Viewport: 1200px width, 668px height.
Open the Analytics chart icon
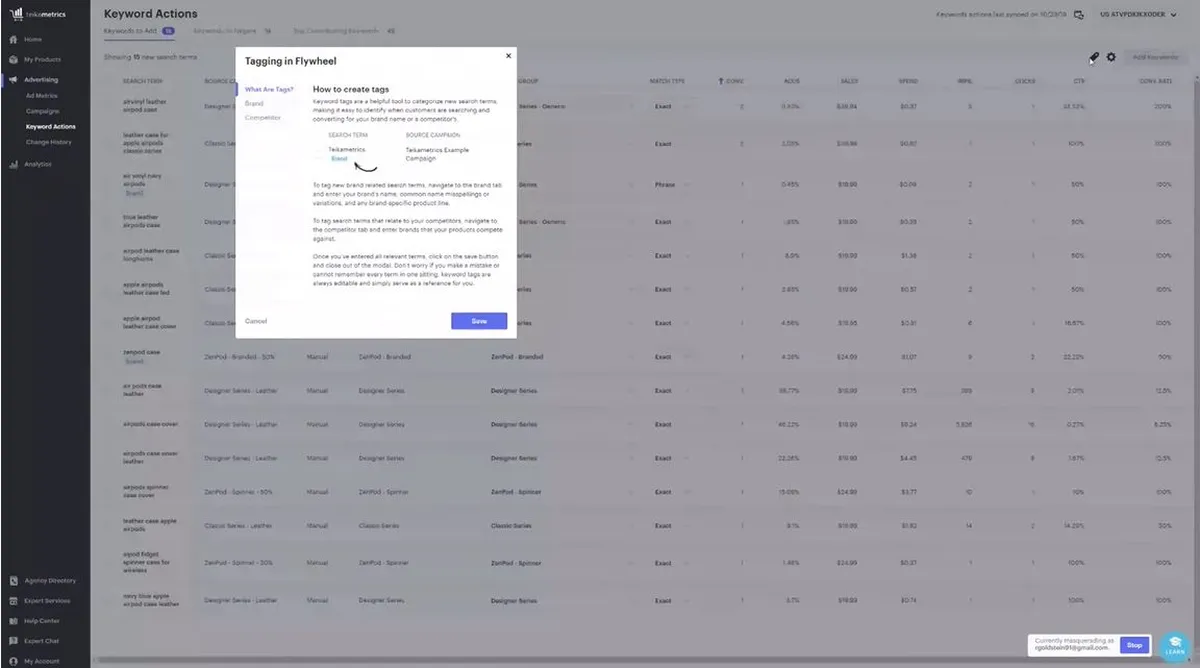(13, 164)
